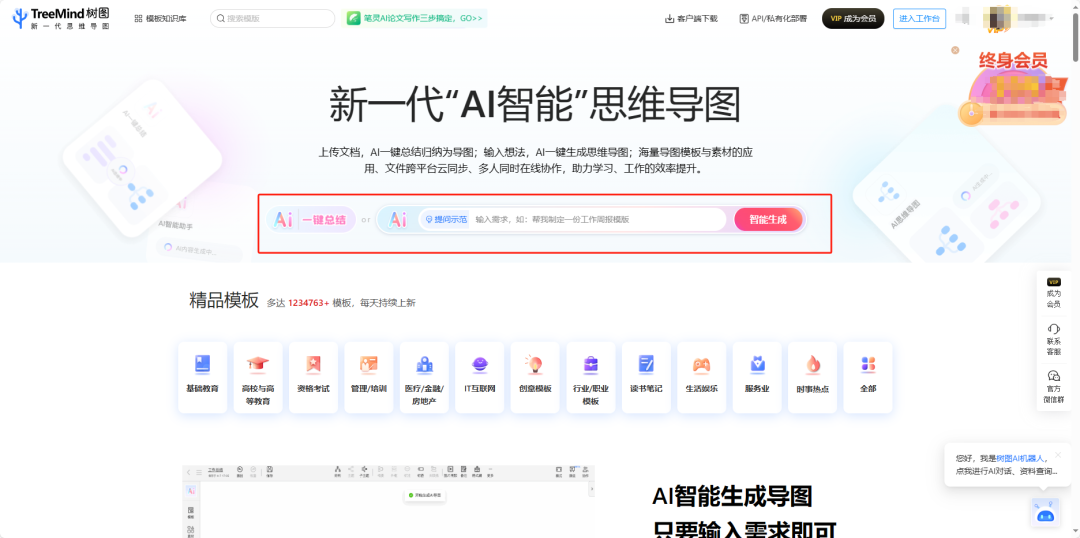Click 官方微信群 sidebar item

click(x=1053, y=386)
